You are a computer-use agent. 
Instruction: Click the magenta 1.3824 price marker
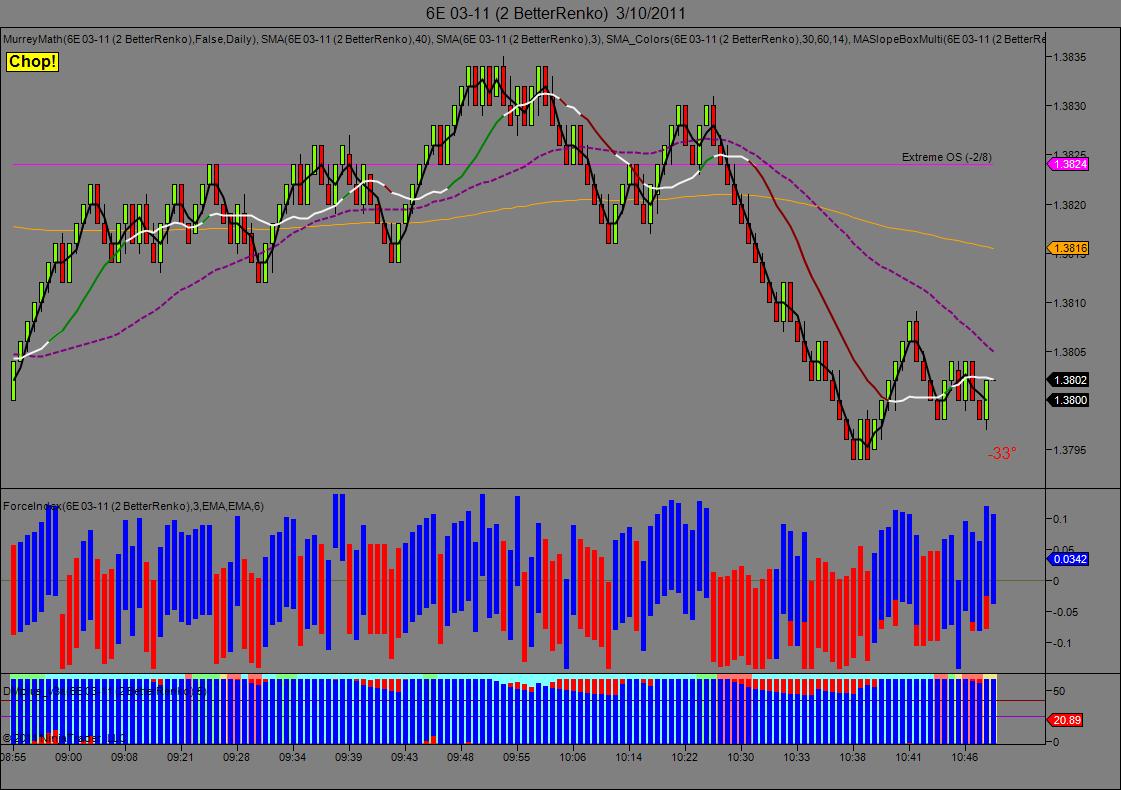[1068, 164]
